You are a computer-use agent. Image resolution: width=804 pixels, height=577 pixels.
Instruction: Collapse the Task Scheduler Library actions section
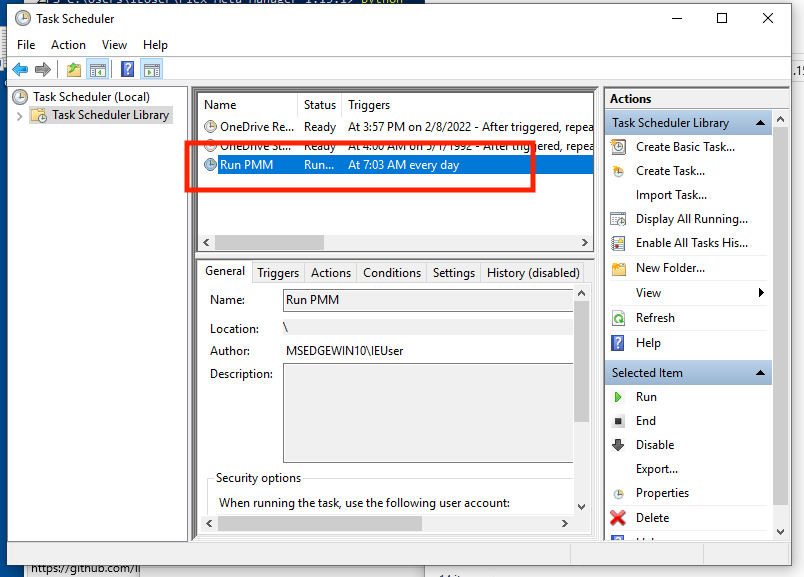[760, 123]
